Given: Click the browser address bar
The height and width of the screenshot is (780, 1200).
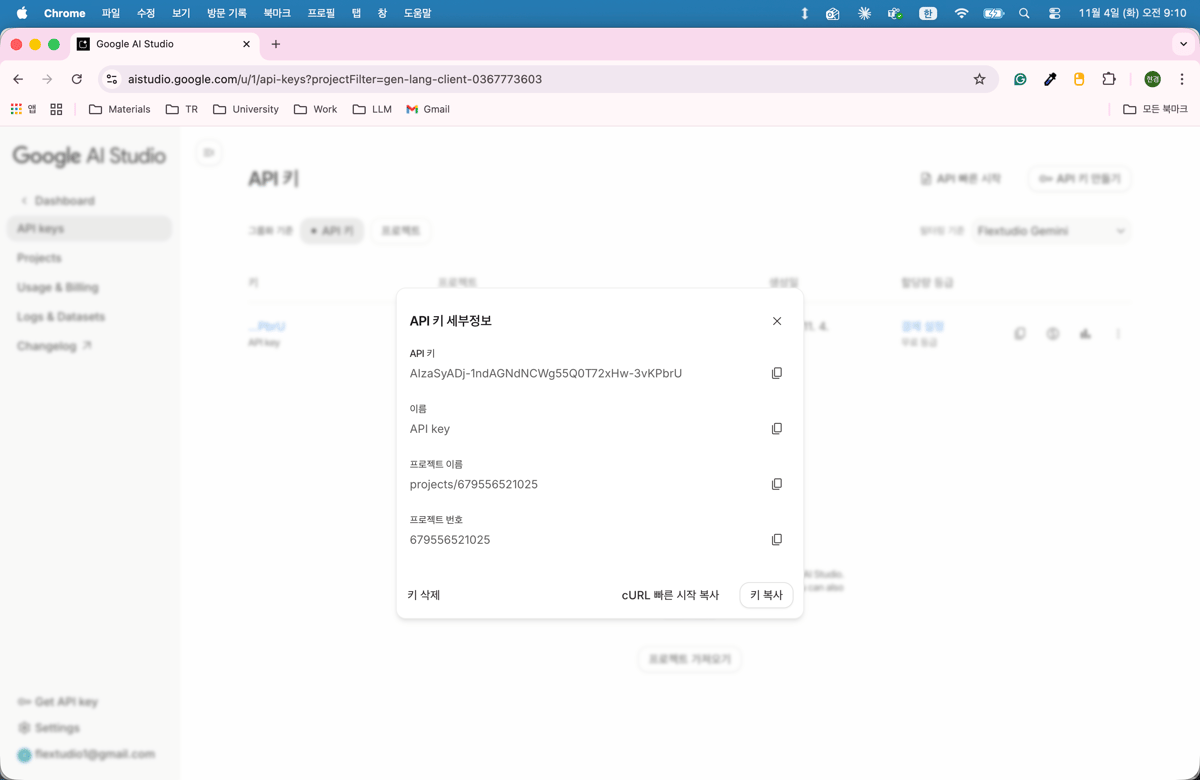Looking at the screenshot, I should point(400,78).
